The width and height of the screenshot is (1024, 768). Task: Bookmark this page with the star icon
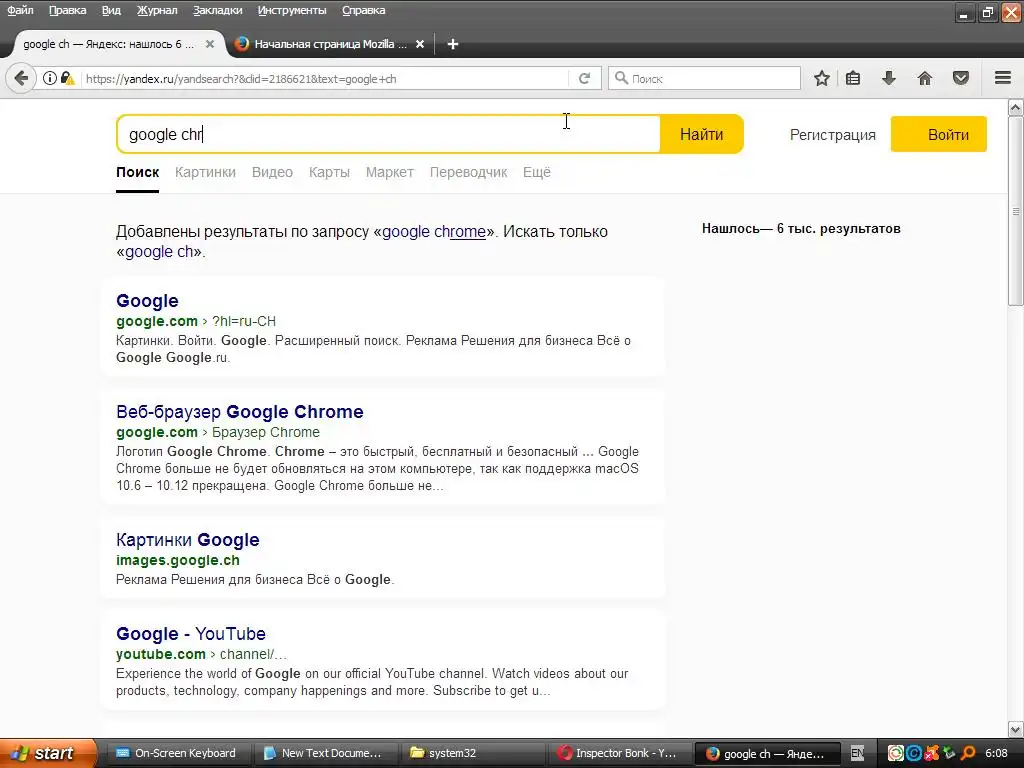point(822,78)
